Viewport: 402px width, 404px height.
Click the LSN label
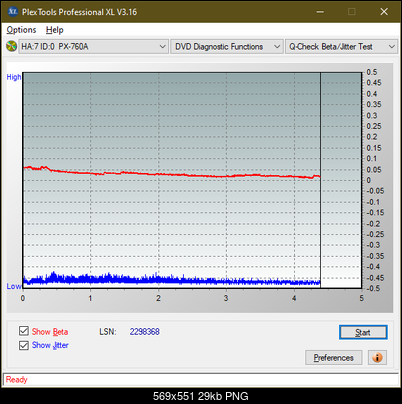click(108, 332)
